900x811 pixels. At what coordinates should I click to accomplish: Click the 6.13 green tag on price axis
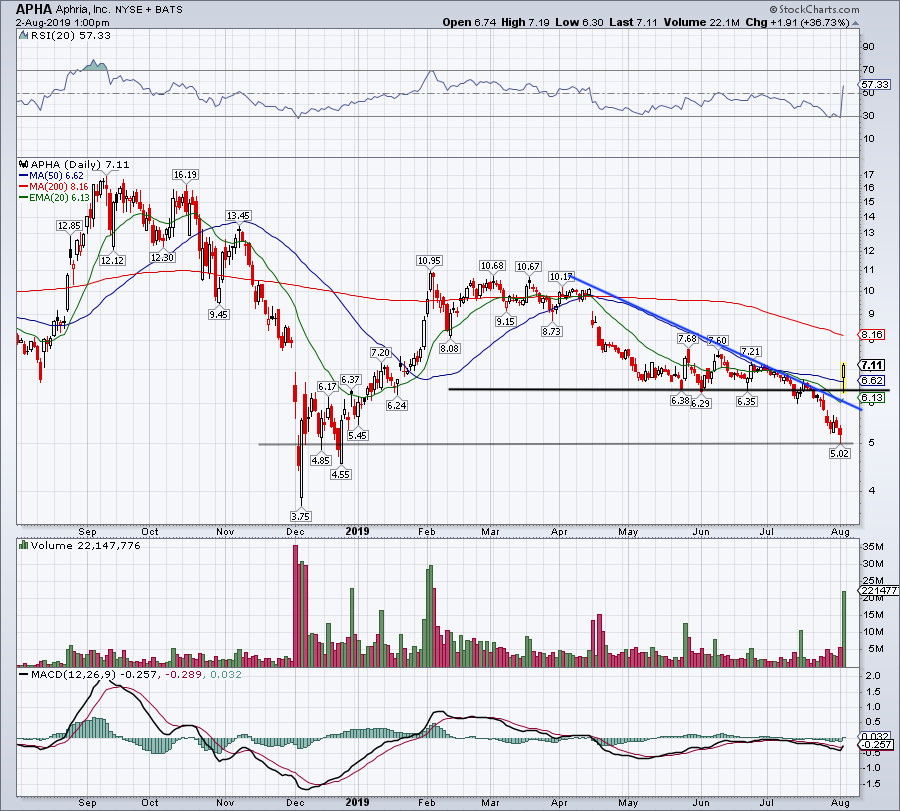click(872, 398)
